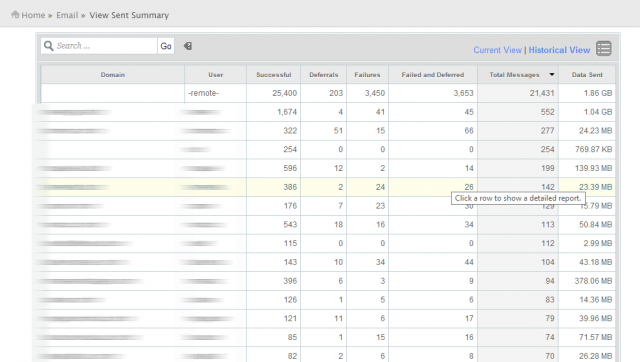Click the 552 total messages cell
This screenshot has height=362, width=640.
coord(518,112)
